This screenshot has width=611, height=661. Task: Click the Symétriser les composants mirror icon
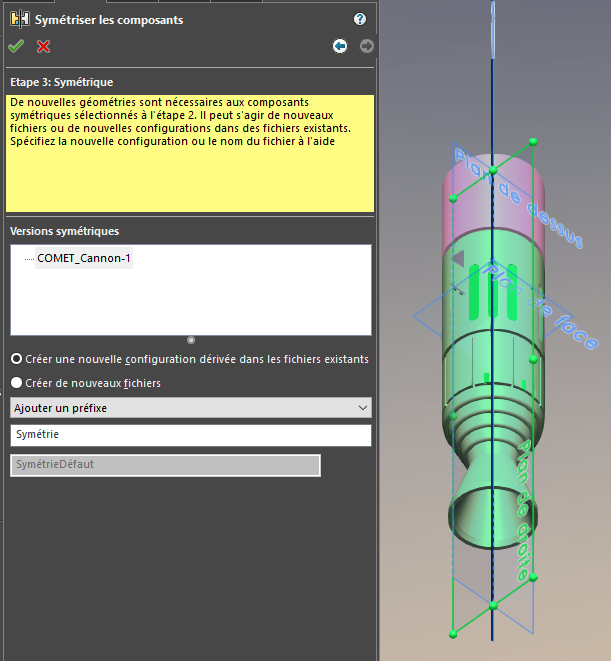[x=20, y=19]
